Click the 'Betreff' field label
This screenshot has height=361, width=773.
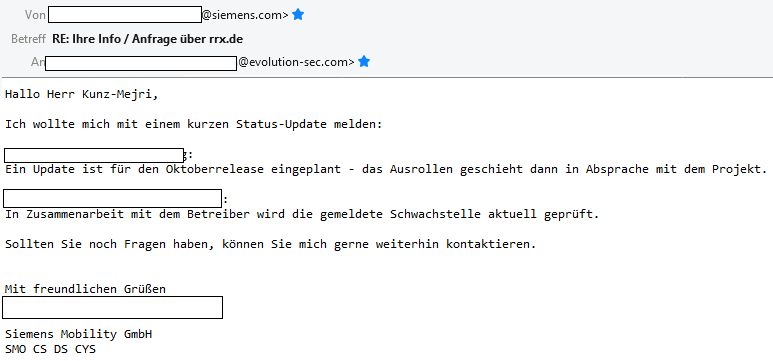point(29,39)
